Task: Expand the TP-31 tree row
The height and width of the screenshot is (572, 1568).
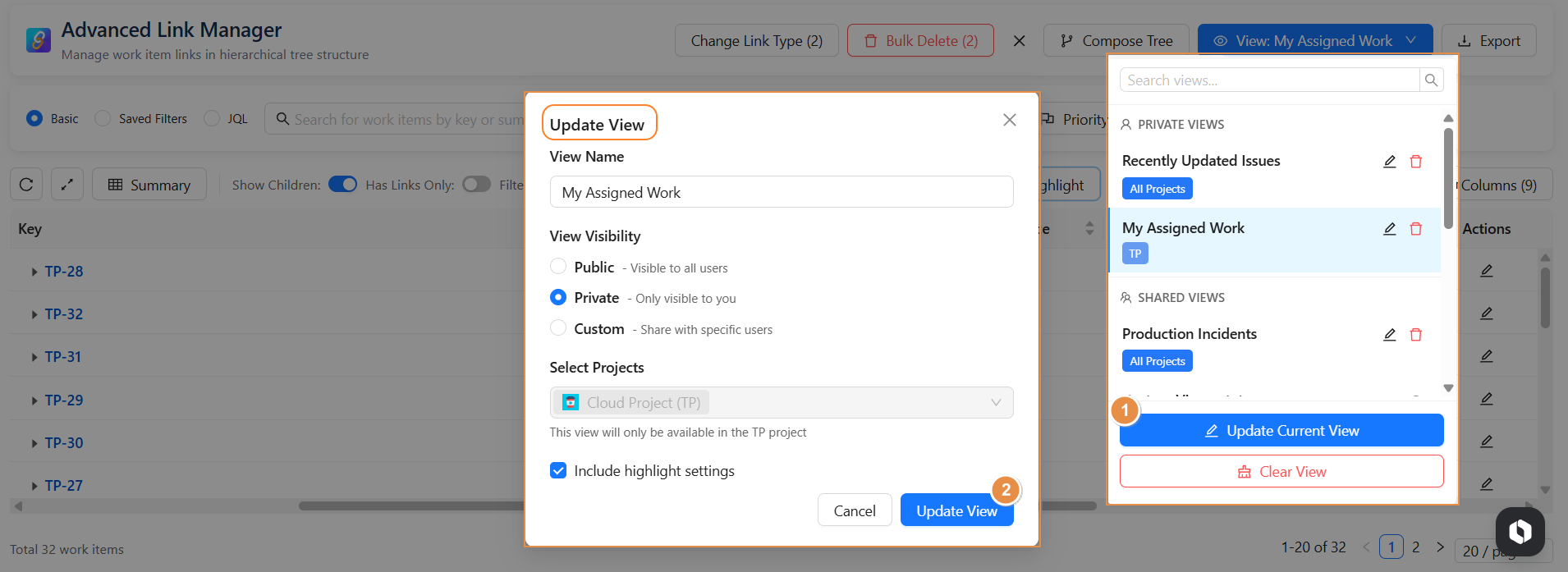Action: tap(34, 357)
